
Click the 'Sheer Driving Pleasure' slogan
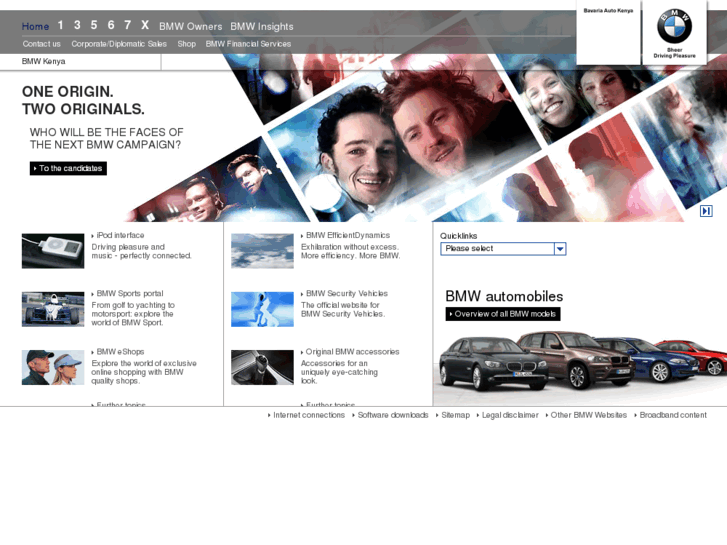[x=675, y=53]
